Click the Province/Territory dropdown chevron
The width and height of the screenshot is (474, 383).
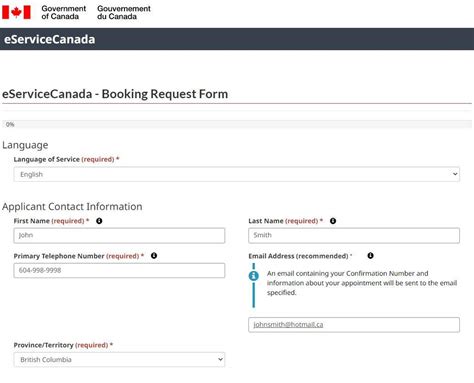click(220, 359)
